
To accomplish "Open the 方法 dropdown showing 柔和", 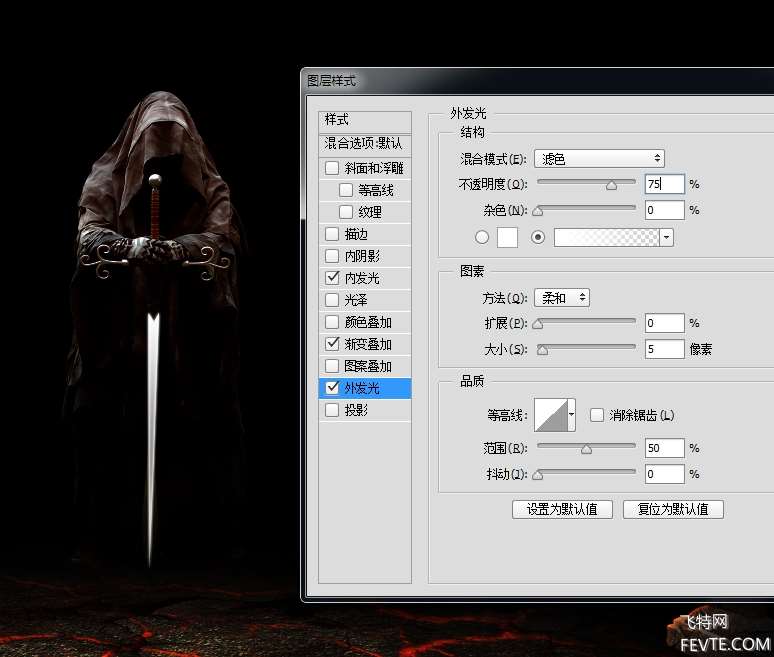I will pyautogui.click(x=562, y=298).
